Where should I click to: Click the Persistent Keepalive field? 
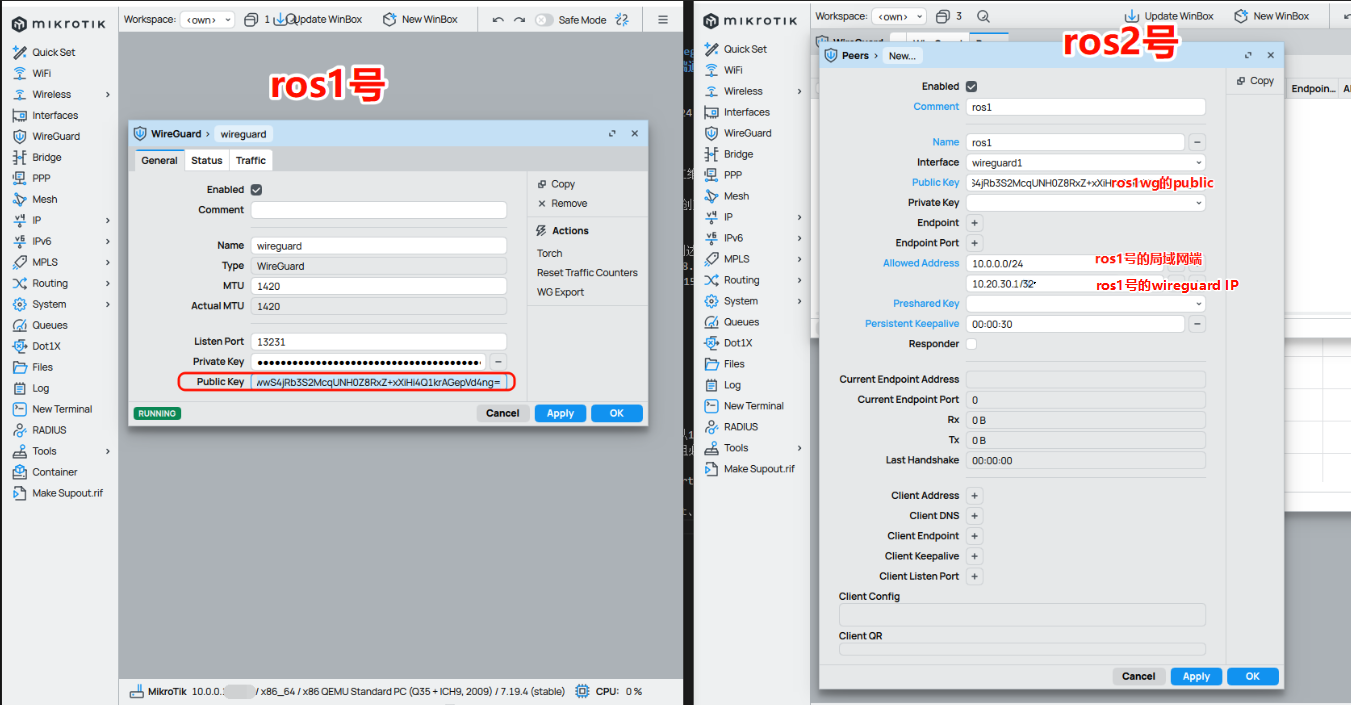[1074, 324]
